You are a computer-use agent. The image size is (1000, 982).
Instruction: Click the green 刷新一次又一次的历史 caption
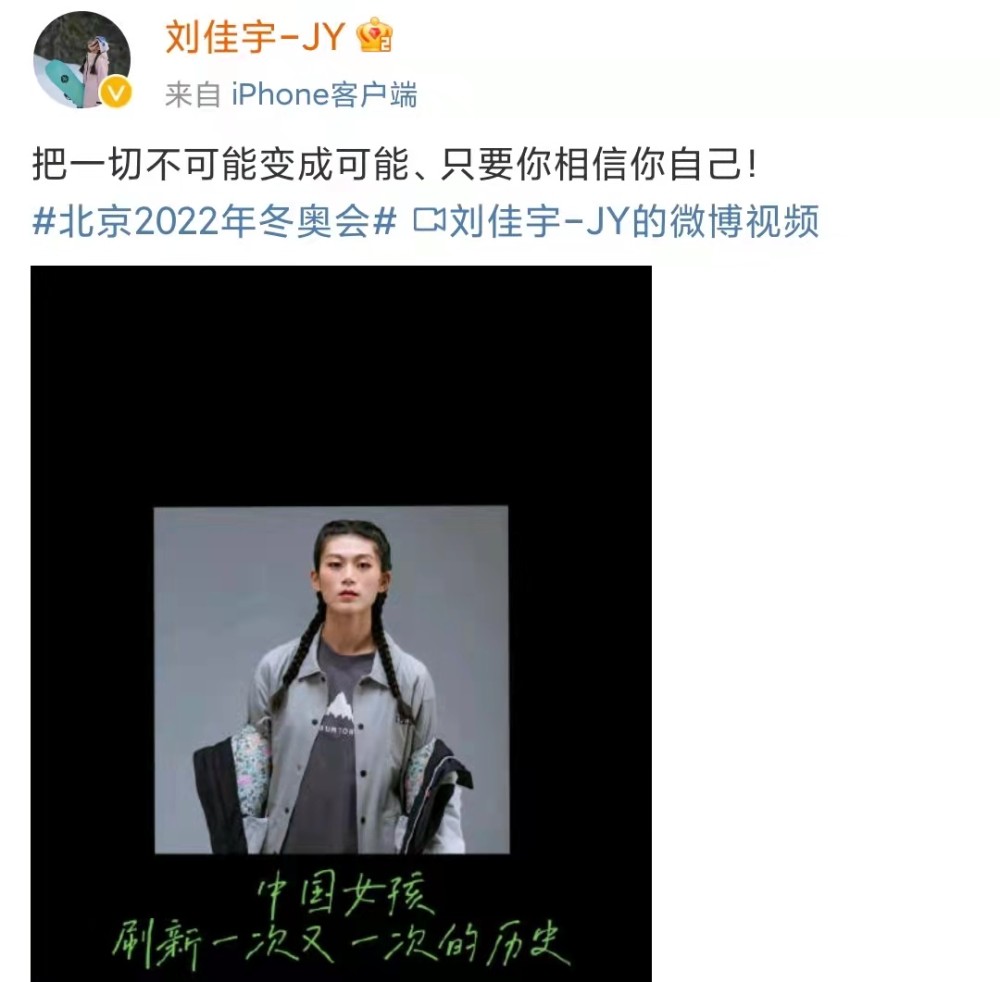click(x=341, y=944)
